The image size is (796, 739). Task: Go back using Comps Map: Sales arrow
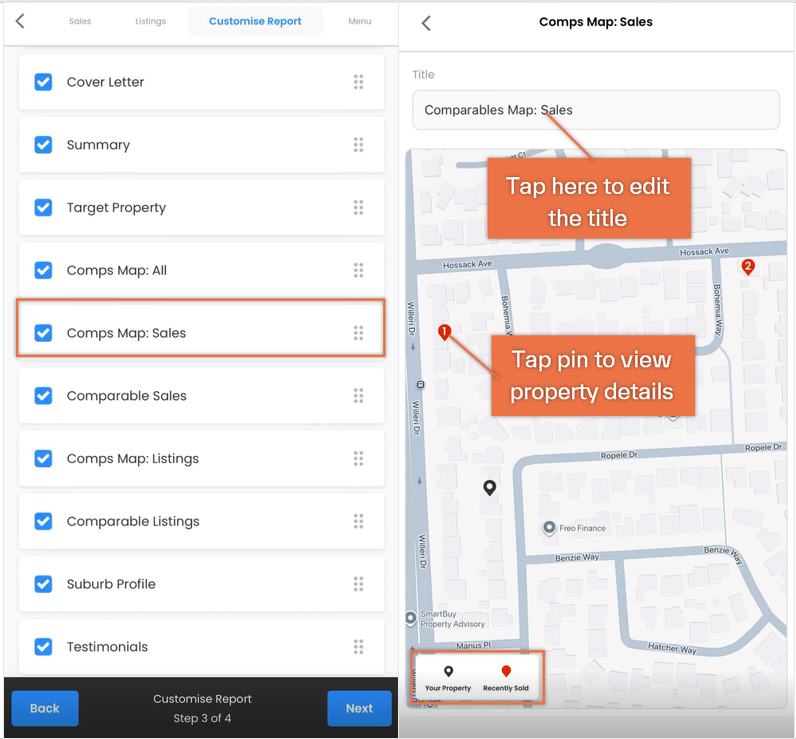(x=426, y=23)
